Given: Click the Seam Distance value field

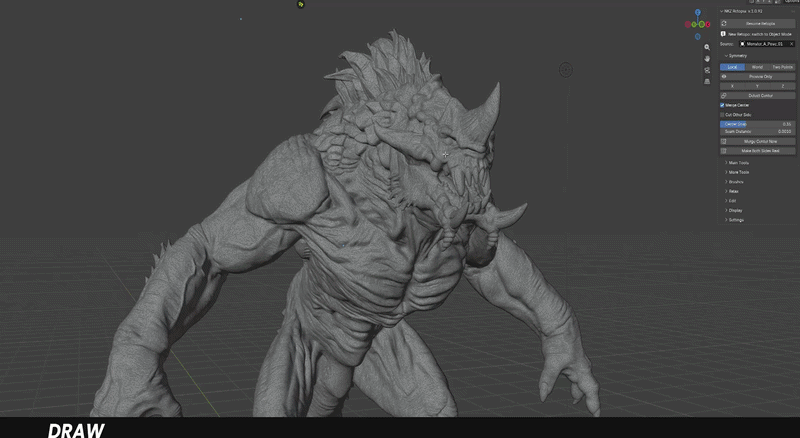Looking at the screenshot, I should coord(757,132).
